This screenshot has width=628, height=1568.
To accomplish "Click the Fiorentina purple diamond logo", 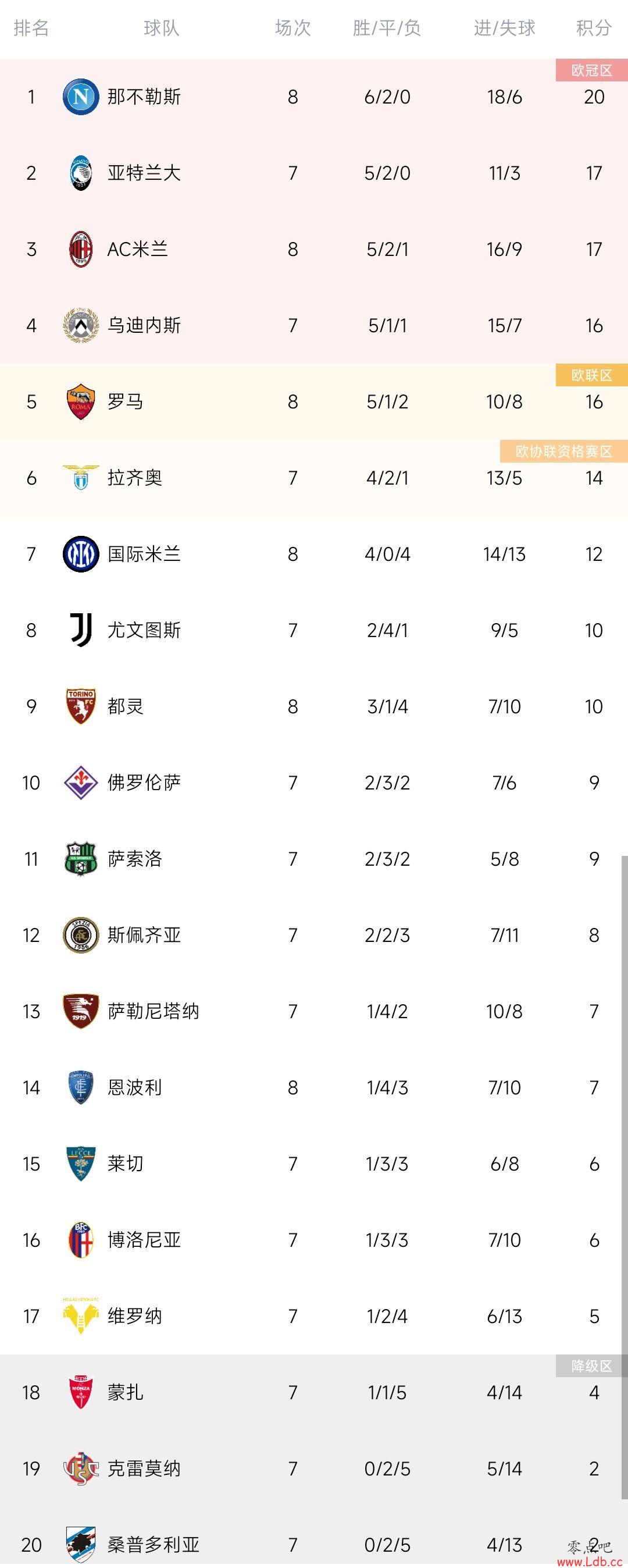I will click(81, 782).
